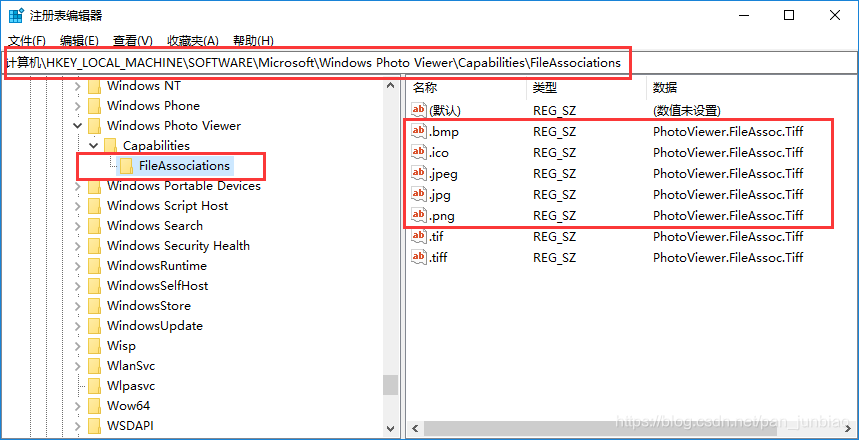Minimize the Registry Editor window
The width and height of the screenshot is (859, 440).
click(743, 15)
